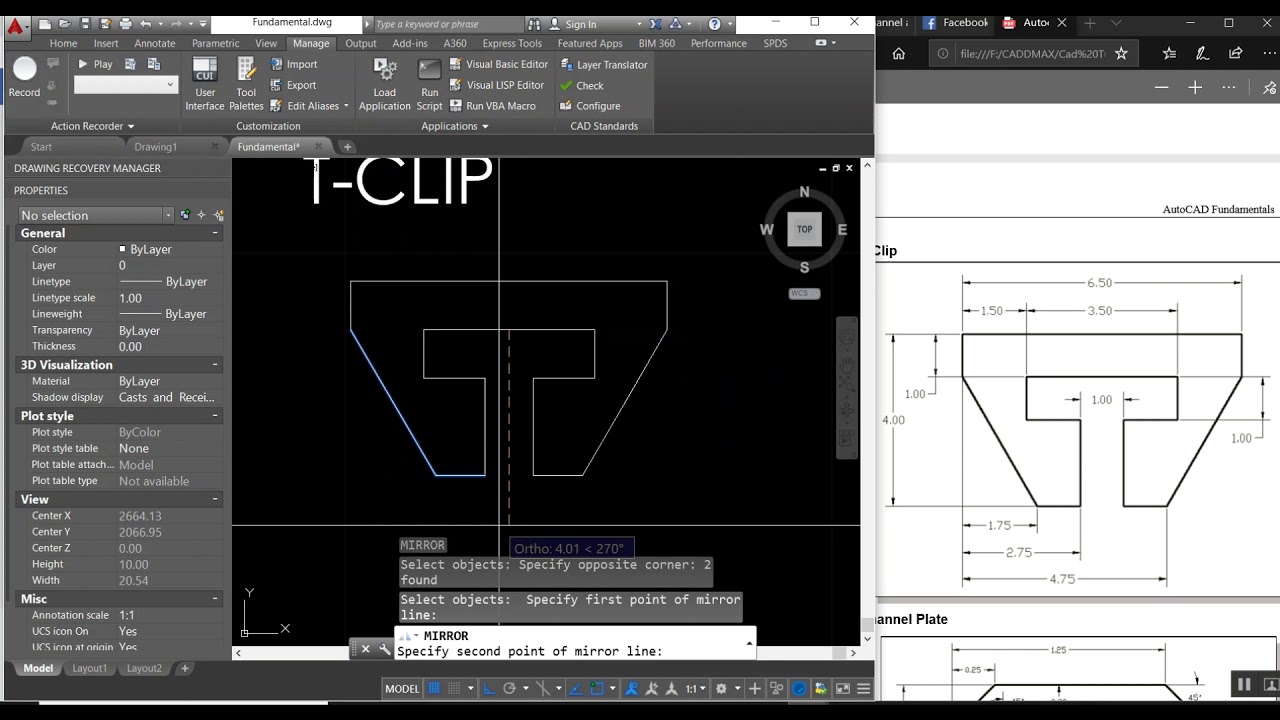The image size is (1280, 720).
Task: Toggle drawing grid display in status bar
Action: click(x=434, y=688)
